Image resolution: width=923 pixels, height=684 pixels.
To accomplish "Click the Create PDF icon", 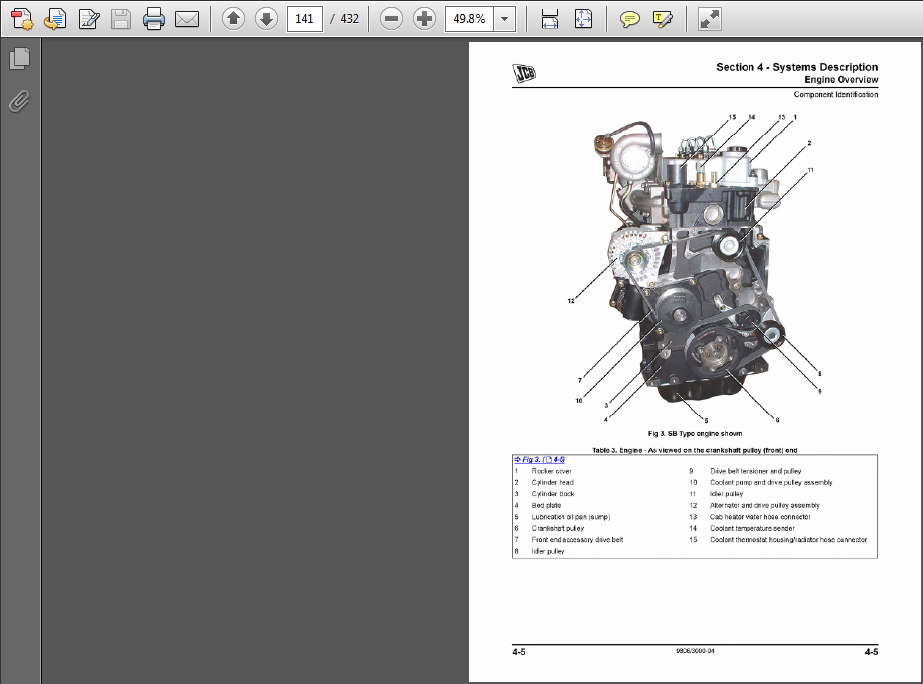I will (22, 18).
